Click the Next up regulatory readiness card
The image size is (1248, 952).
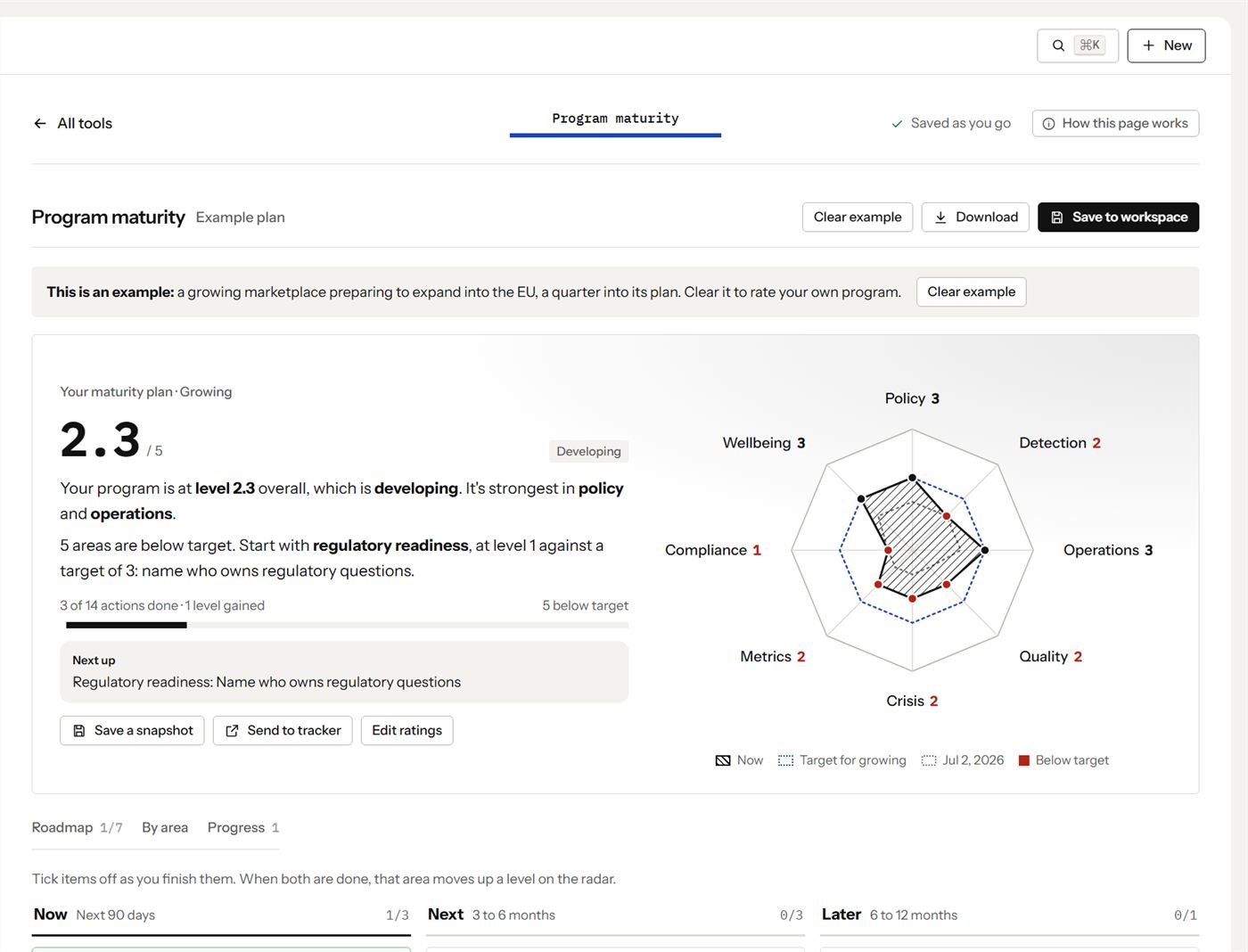pyautogui.click(x=344, y=672)
